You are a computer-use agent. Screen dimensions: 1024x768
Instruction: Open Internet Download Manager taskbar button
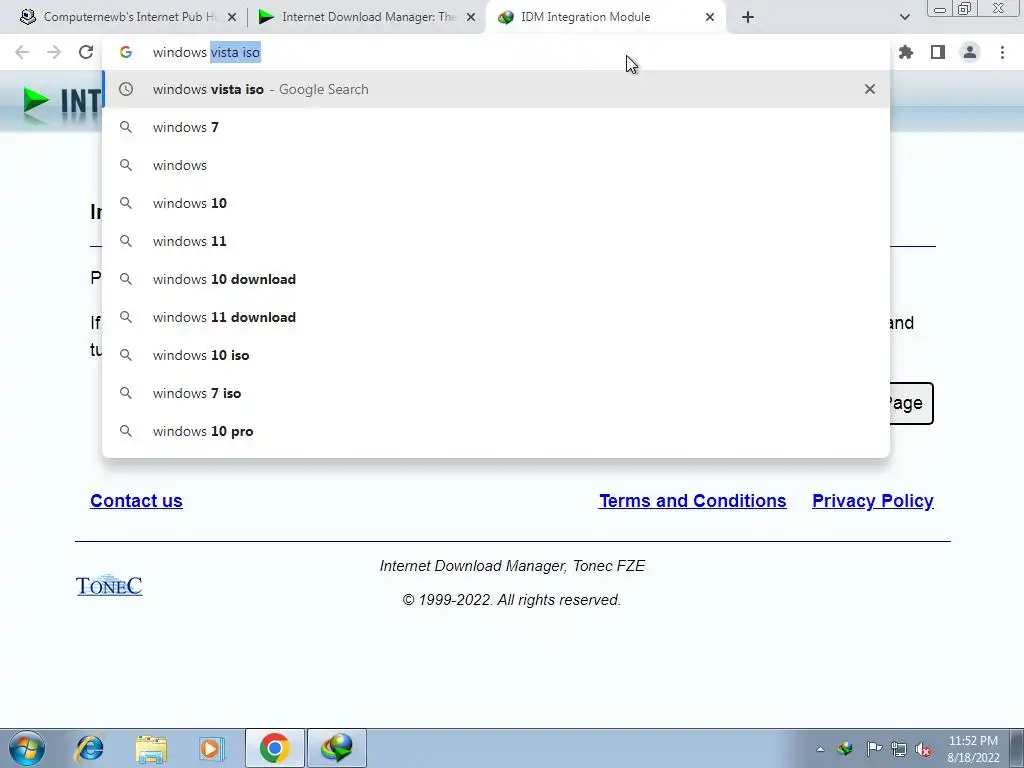[x=337, y=748]
